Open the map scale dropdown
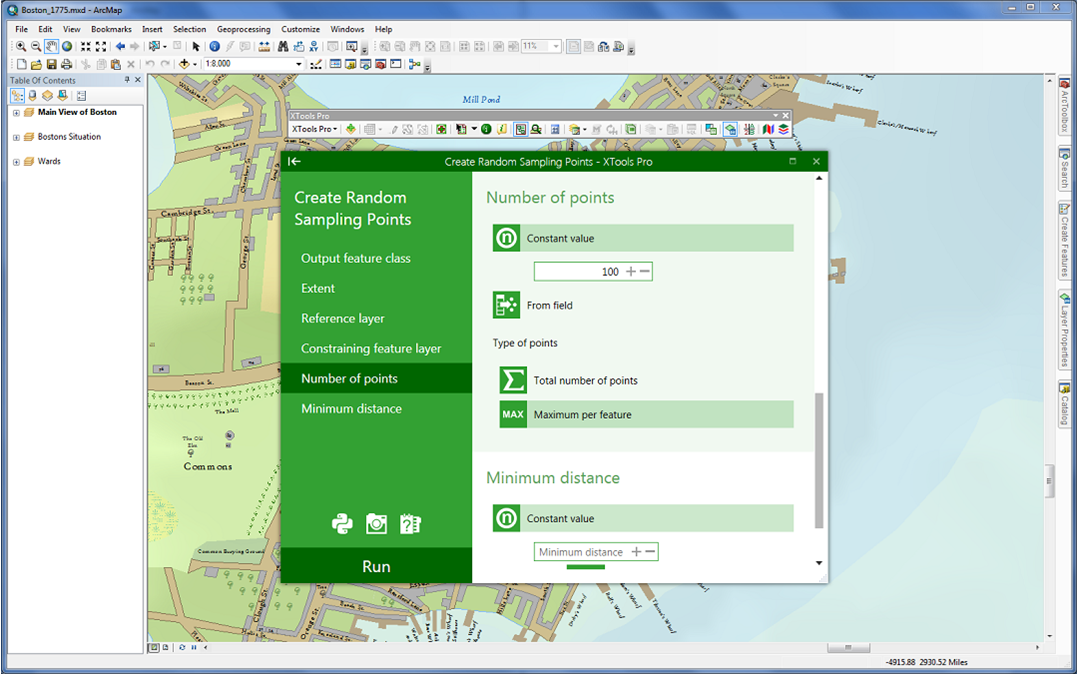Screen dimensions: 1078x674 coord(298,64)
